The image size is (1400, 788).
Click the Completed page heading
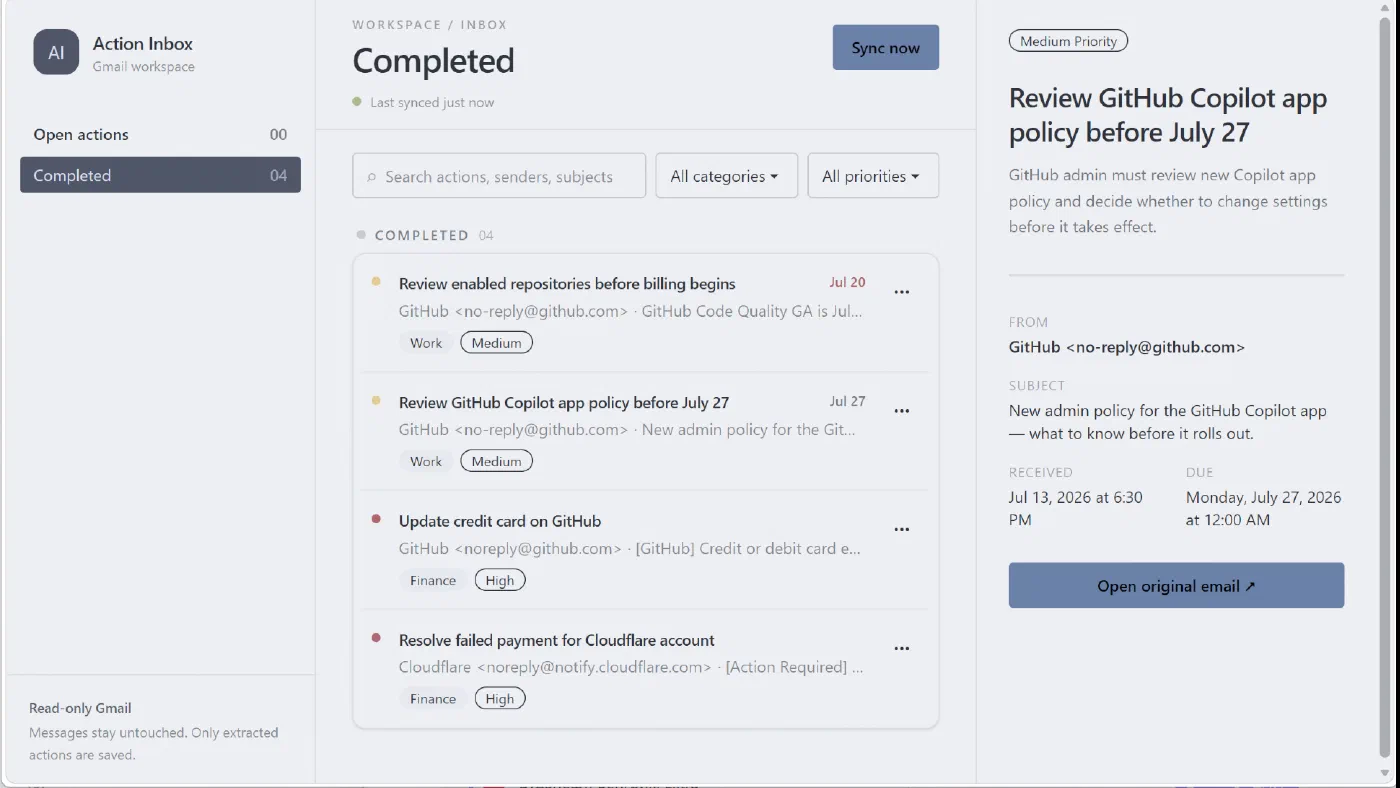tap(433, 61)
